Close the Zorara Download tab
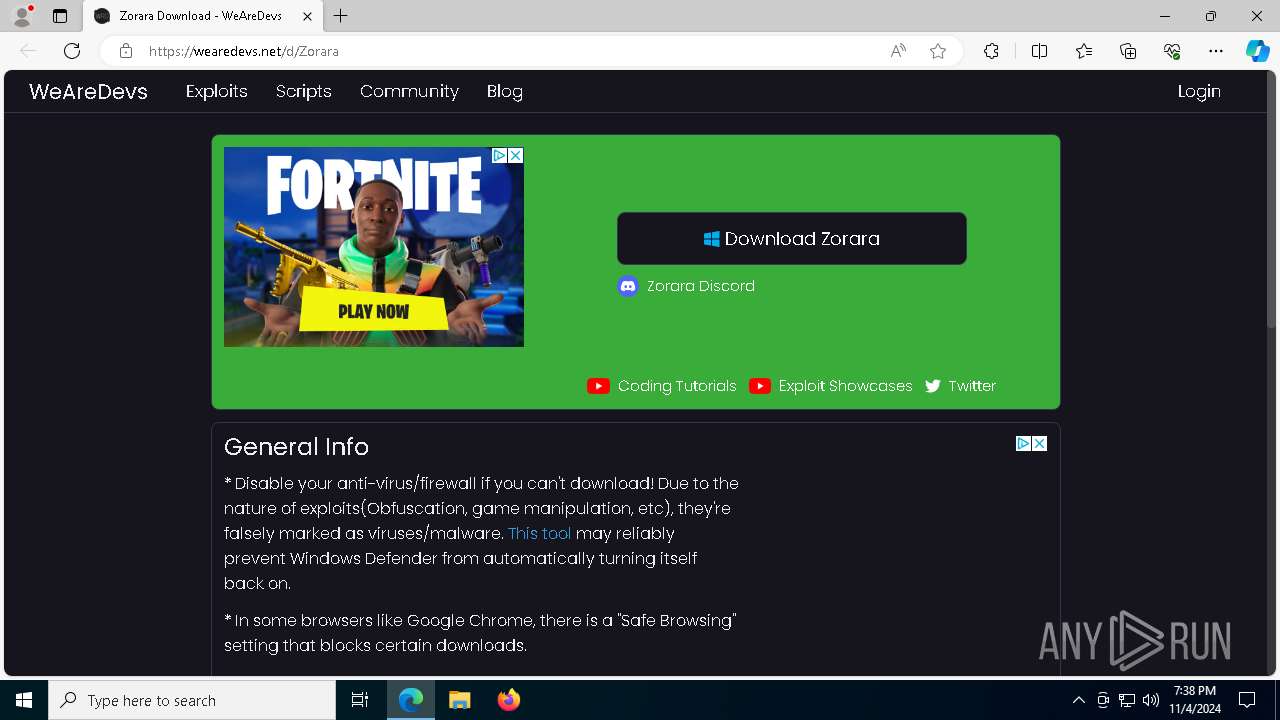 (307, 16)
